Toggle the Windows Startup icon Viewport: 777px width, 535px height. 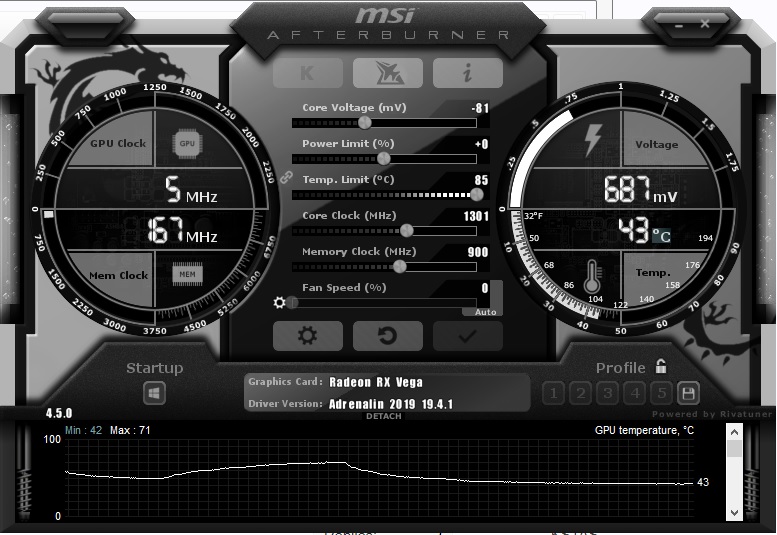154,394
